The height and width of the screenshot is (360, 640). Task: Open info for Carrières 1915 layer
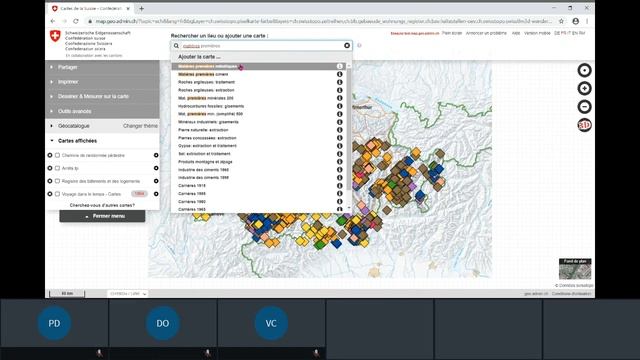coord(340,186)
